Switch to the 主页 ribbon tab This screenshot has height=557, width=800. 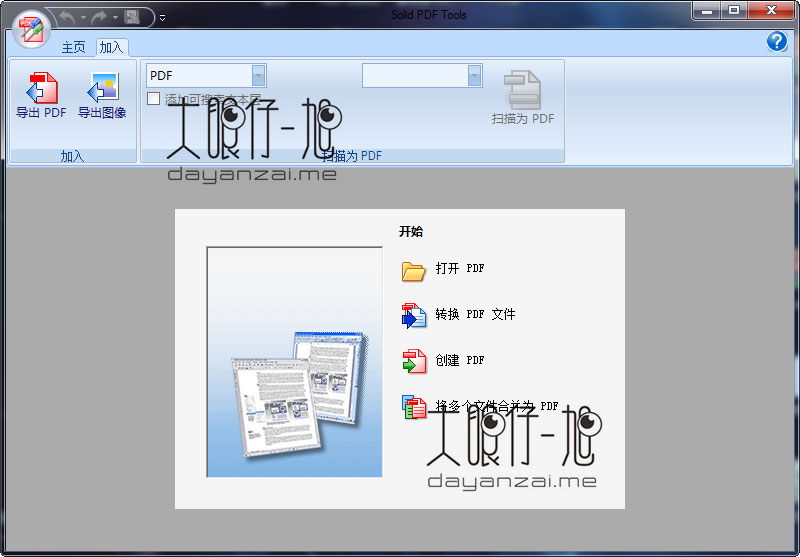(73, 47)
